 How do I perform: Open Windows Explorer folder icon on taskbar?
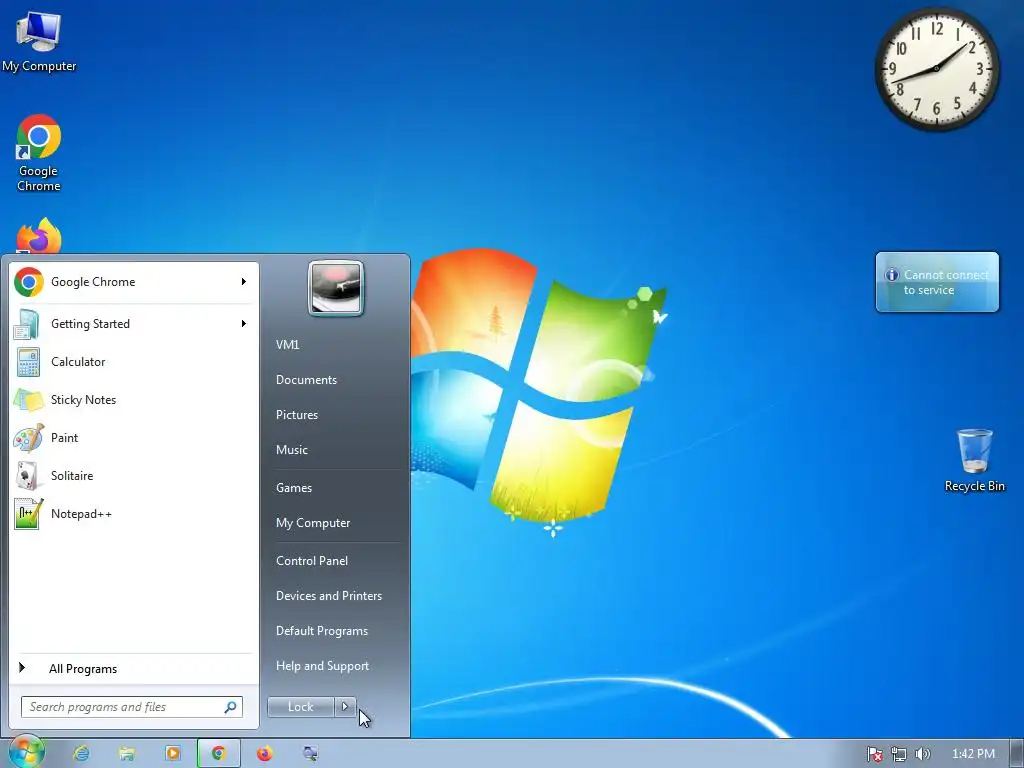point(127,754)
